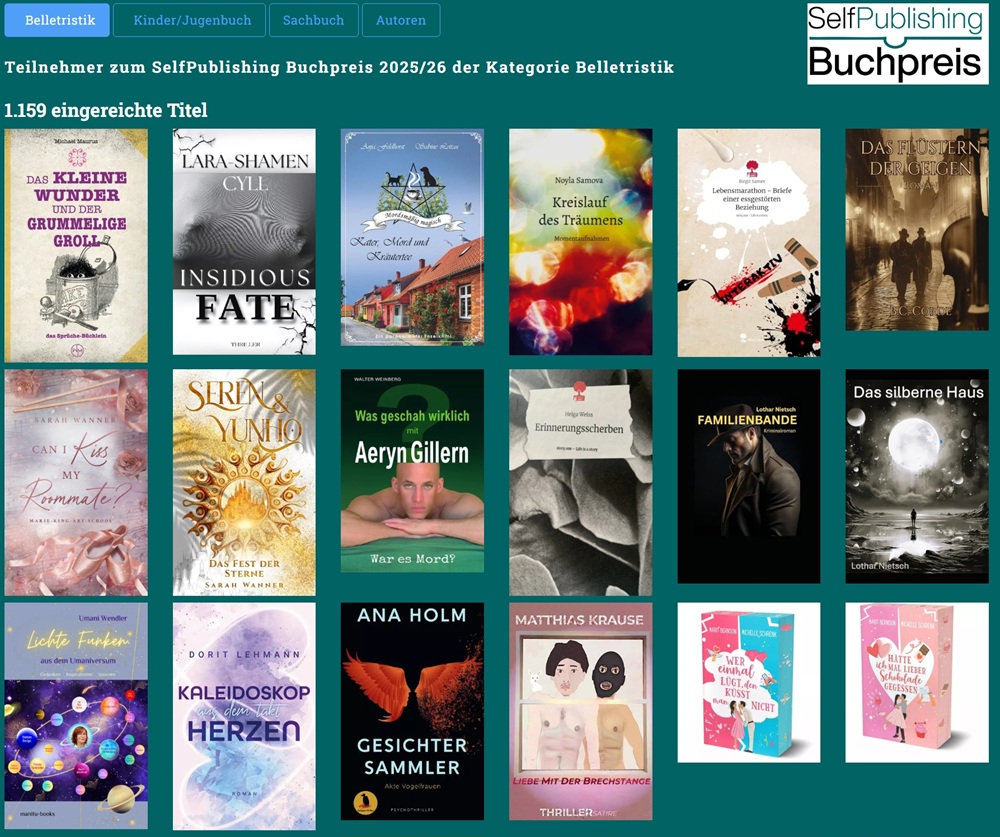Screen dimensions: 1000x837
Task: Open Liebe mit der Brechstange cover
Action: pyautogui.click(x=580, y=711)
